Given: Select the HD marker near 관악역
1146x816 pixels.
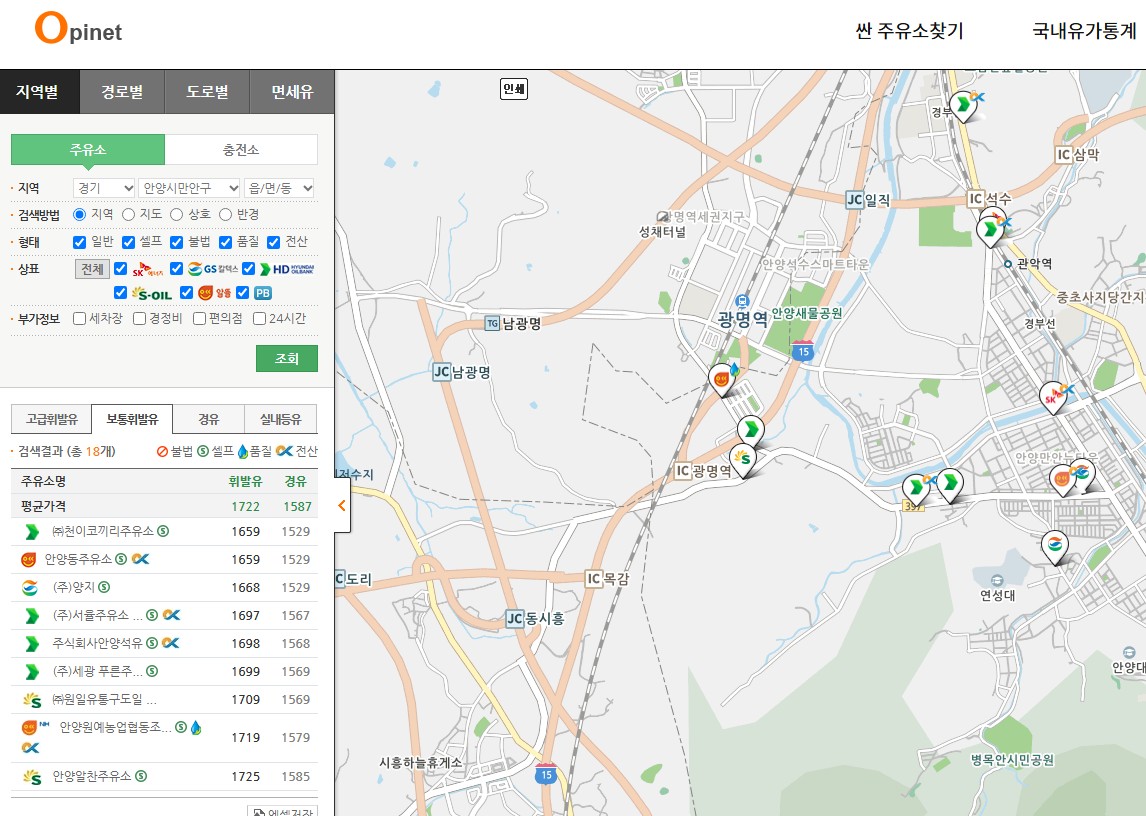Looking at the screenshot, I should pos(990,230).
